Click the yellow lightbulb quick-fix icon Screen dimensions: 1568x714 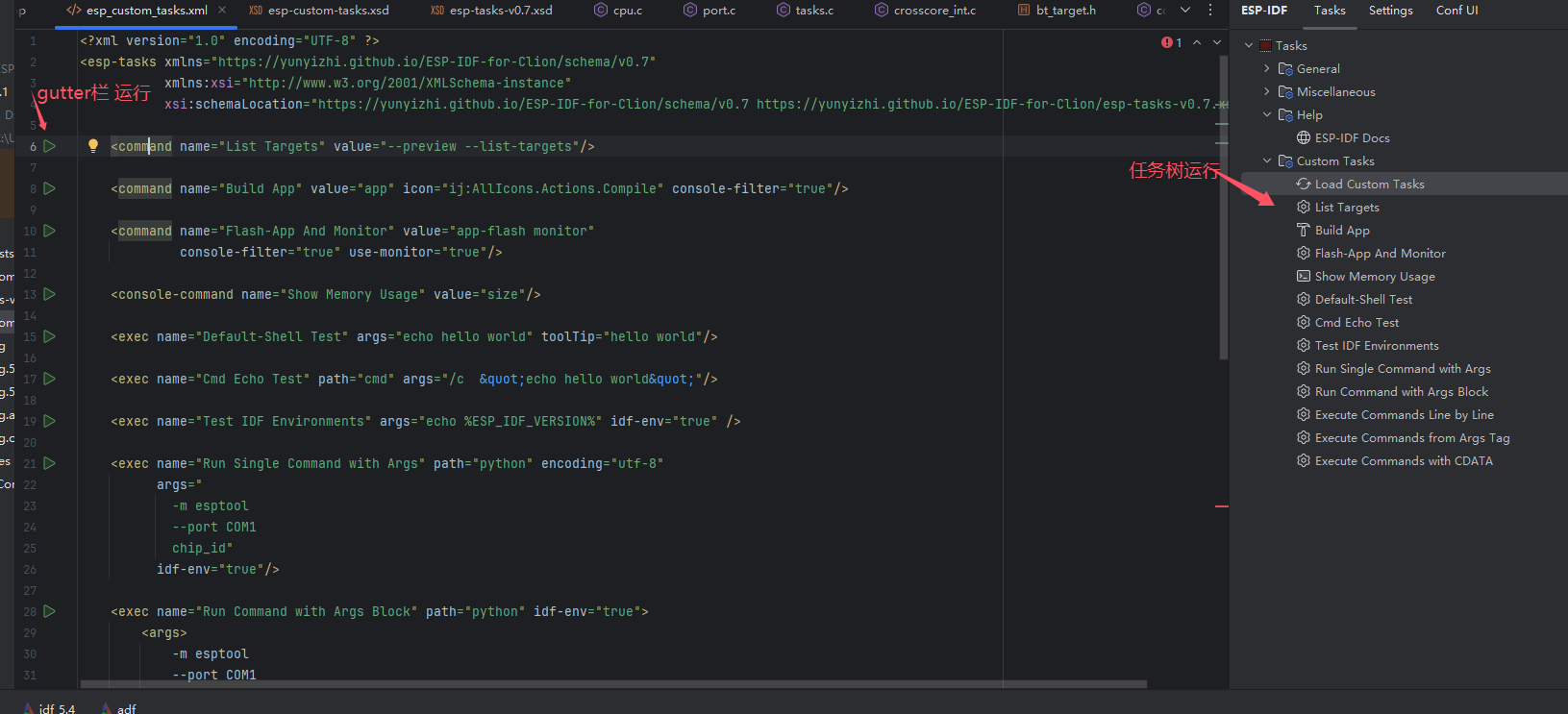point(93,146)
